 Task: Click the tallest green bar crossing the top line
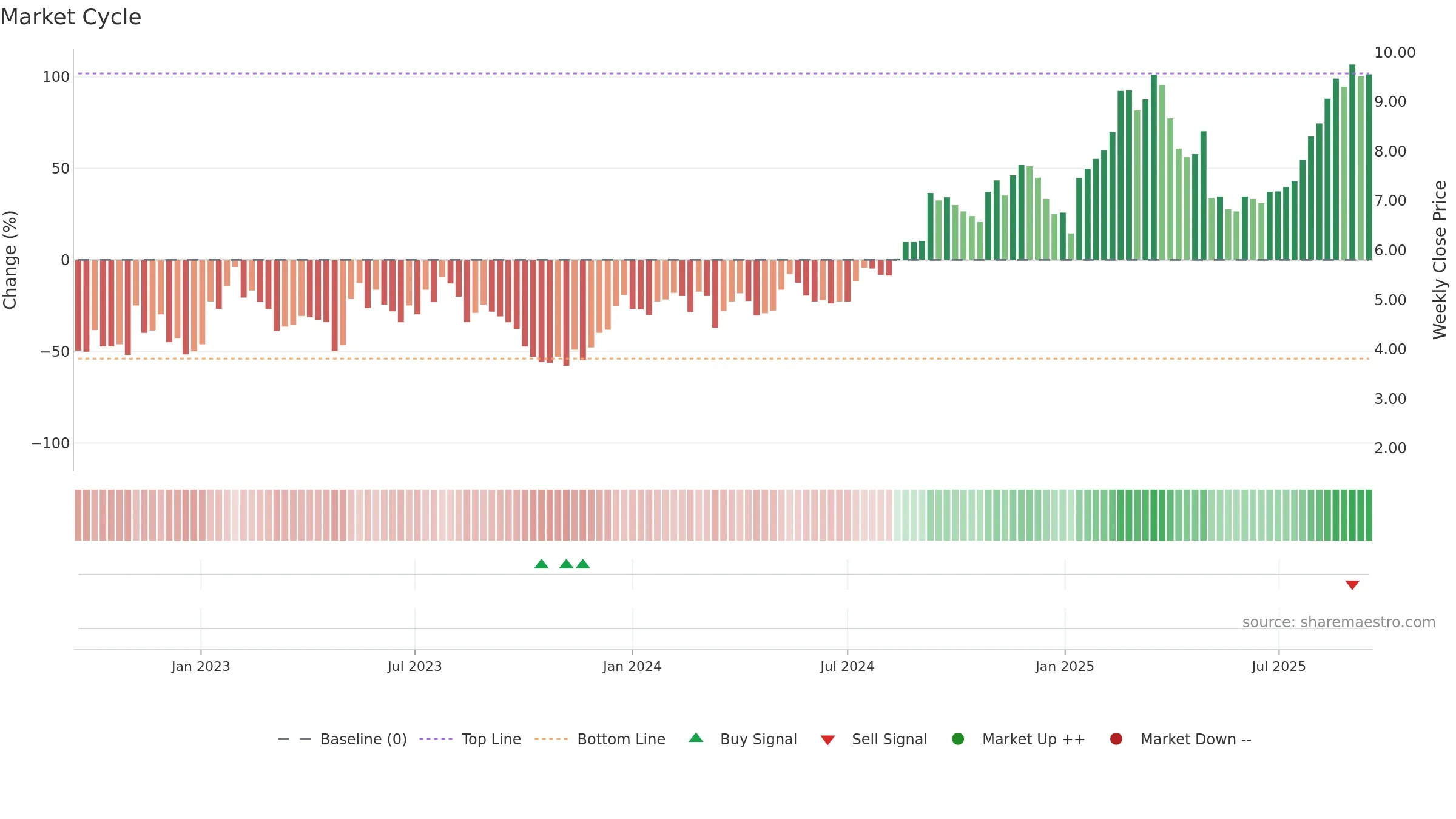click(x=1352, y=162)
